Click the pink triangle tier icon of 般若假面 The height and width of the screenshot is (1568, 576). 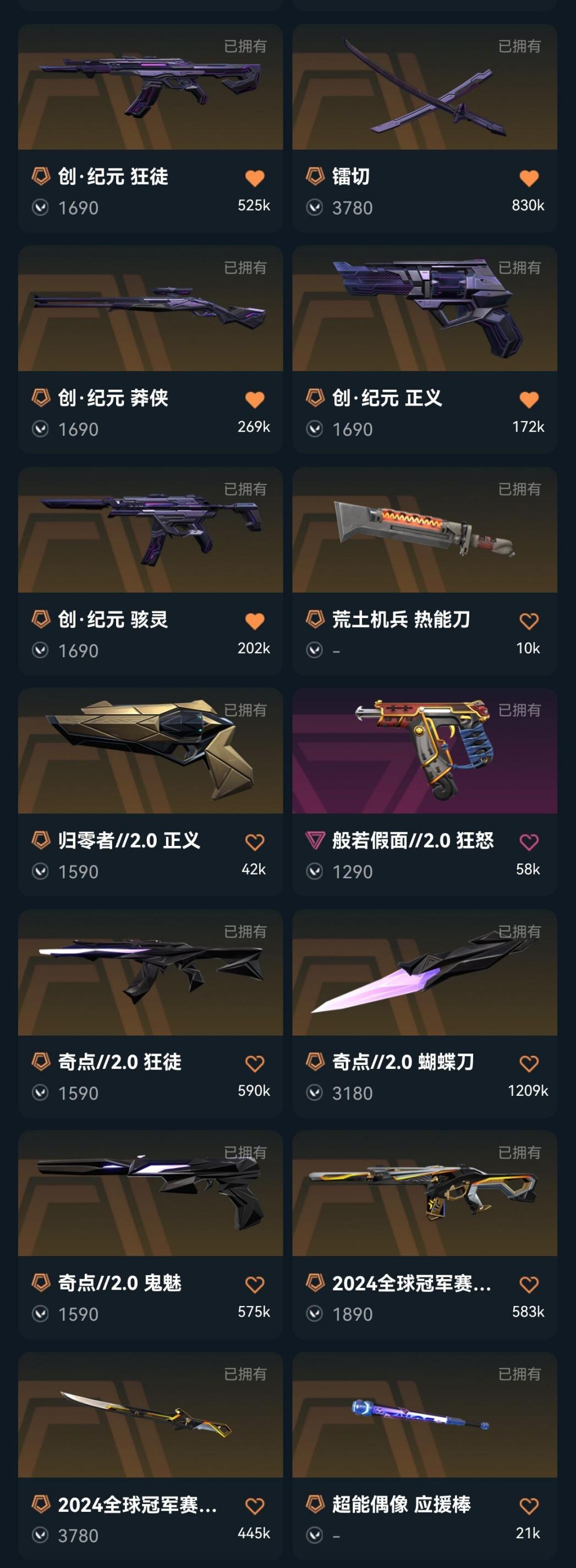[x=315, y=840]
